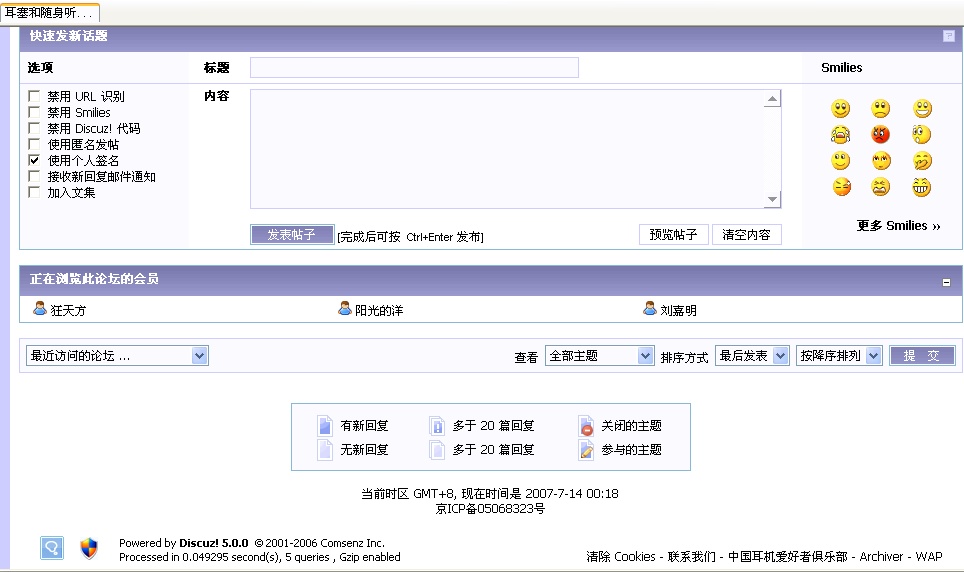
Task: Click the speech bubble icon in the footer
Action: point(52,547)
